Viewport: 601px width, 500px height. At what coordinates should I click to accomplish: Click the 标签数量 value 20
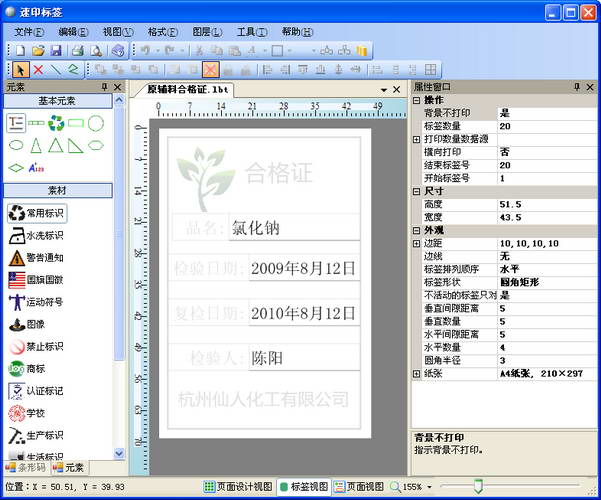(x=547, y=126)
